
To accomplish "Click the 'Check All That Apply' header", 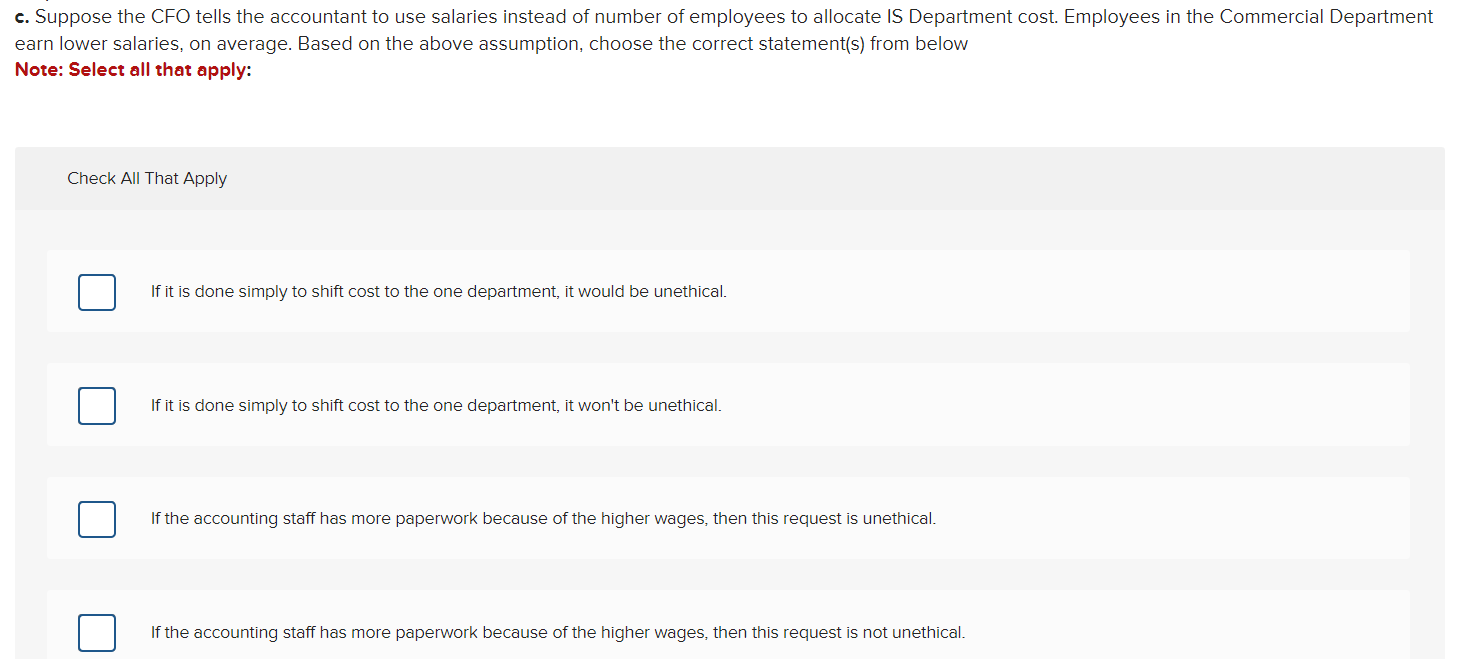I will pos(147,177).
